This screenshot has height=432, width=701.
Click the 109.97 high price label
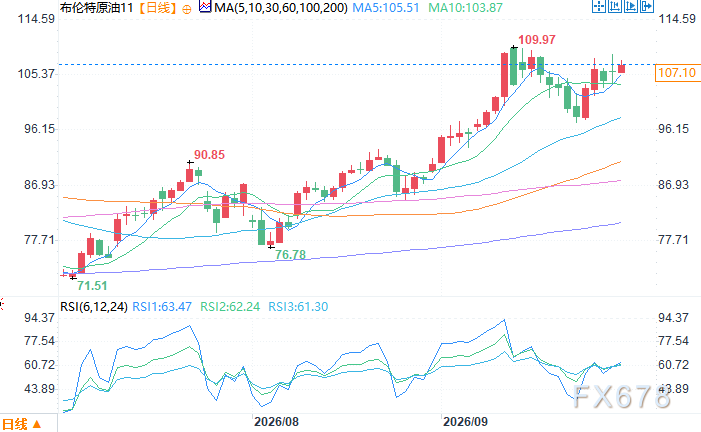tap(537, 40)
